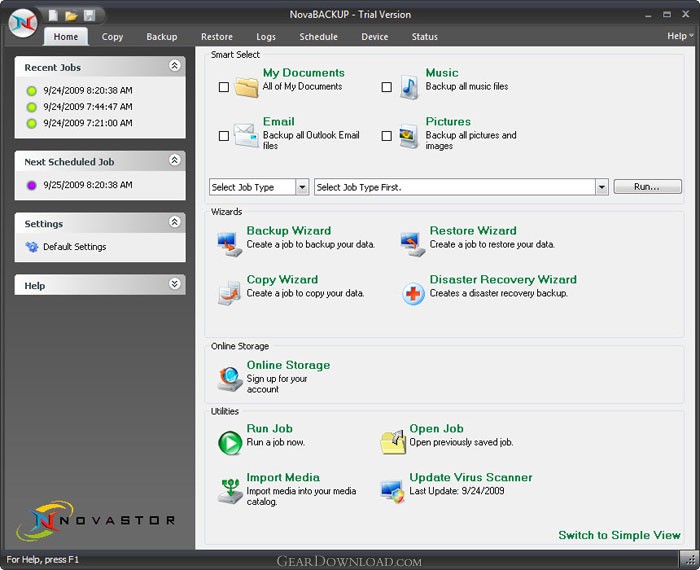The width and height of the screenshot is (700, 570).
Task: Open Default Settings text link
Action: [x=75, y=246]
